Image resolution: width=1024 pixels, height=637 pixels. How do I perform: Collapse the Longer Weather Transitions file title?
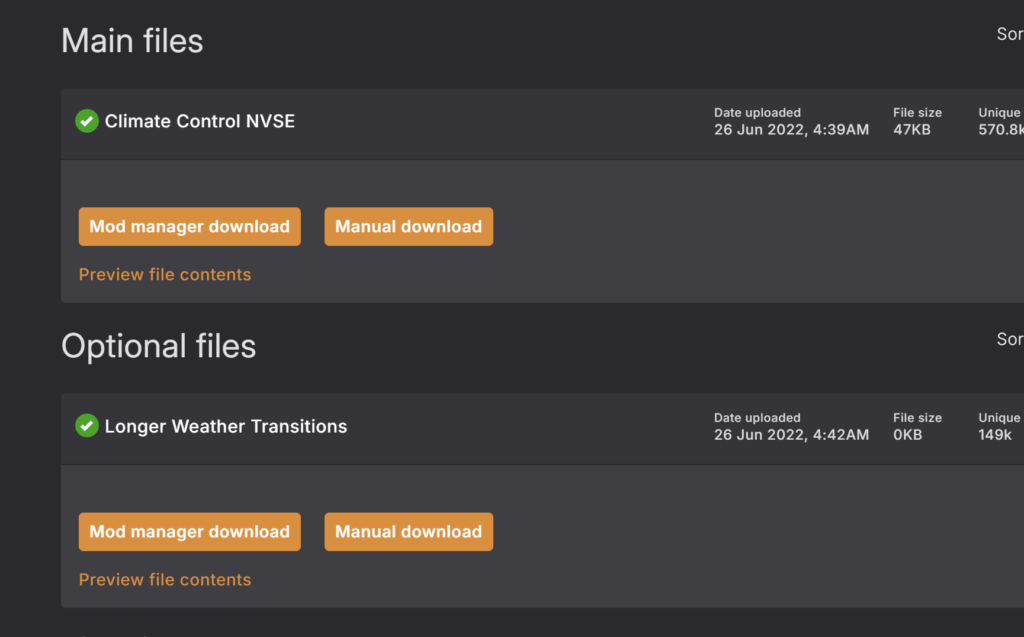pyautogui.click(x=226, y=426)
